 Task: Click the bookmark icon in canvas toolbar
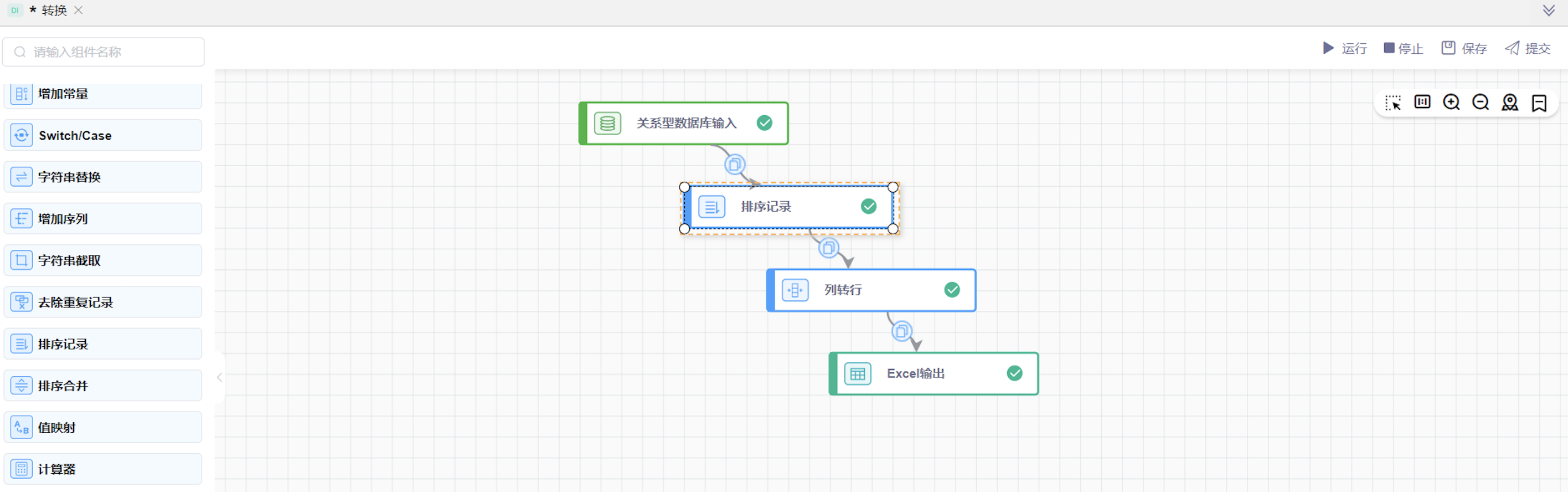pos(1539,103)
